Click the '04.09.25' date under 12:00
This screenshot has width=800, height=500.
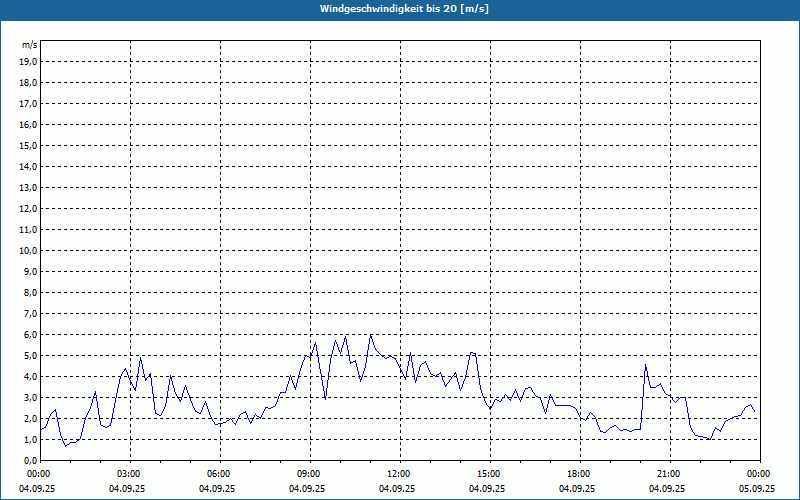[x=397, y=489]
